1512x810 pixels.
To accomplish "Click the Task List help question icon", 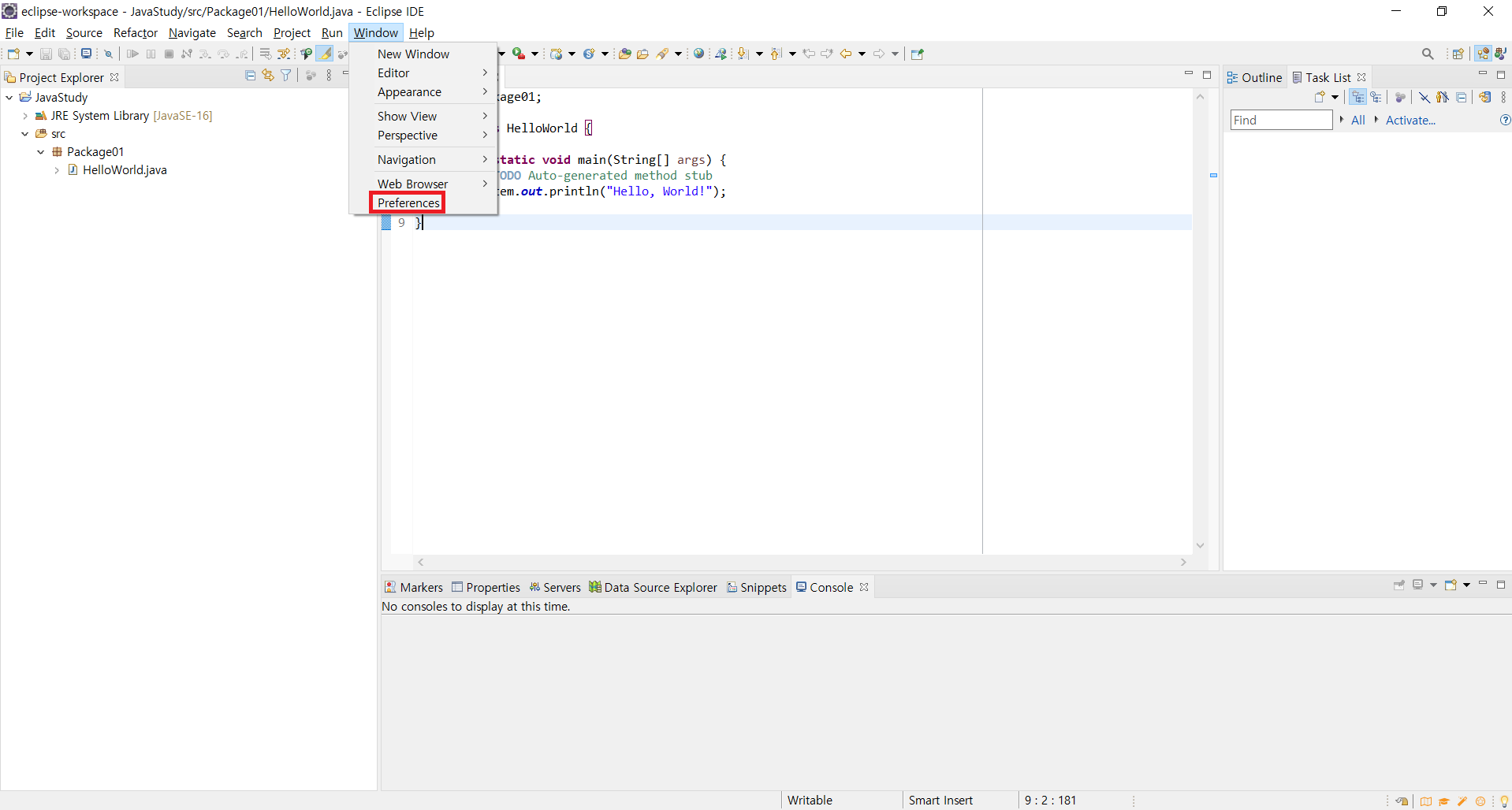I will pyautogui.click(x=1505, y=120).
